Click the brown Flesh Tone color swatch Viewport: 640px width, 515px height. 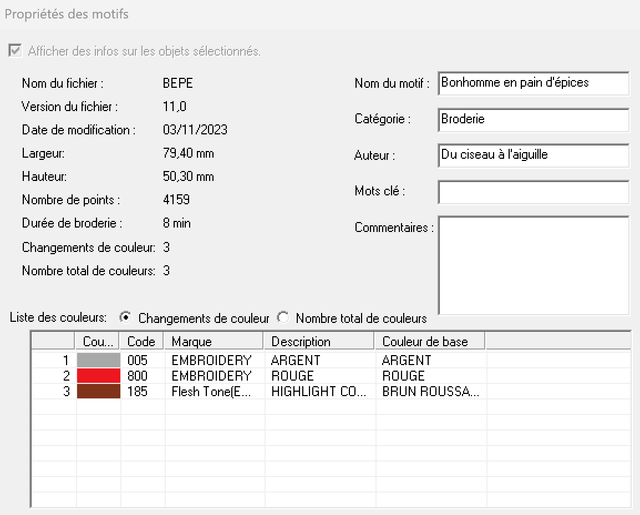99,392
